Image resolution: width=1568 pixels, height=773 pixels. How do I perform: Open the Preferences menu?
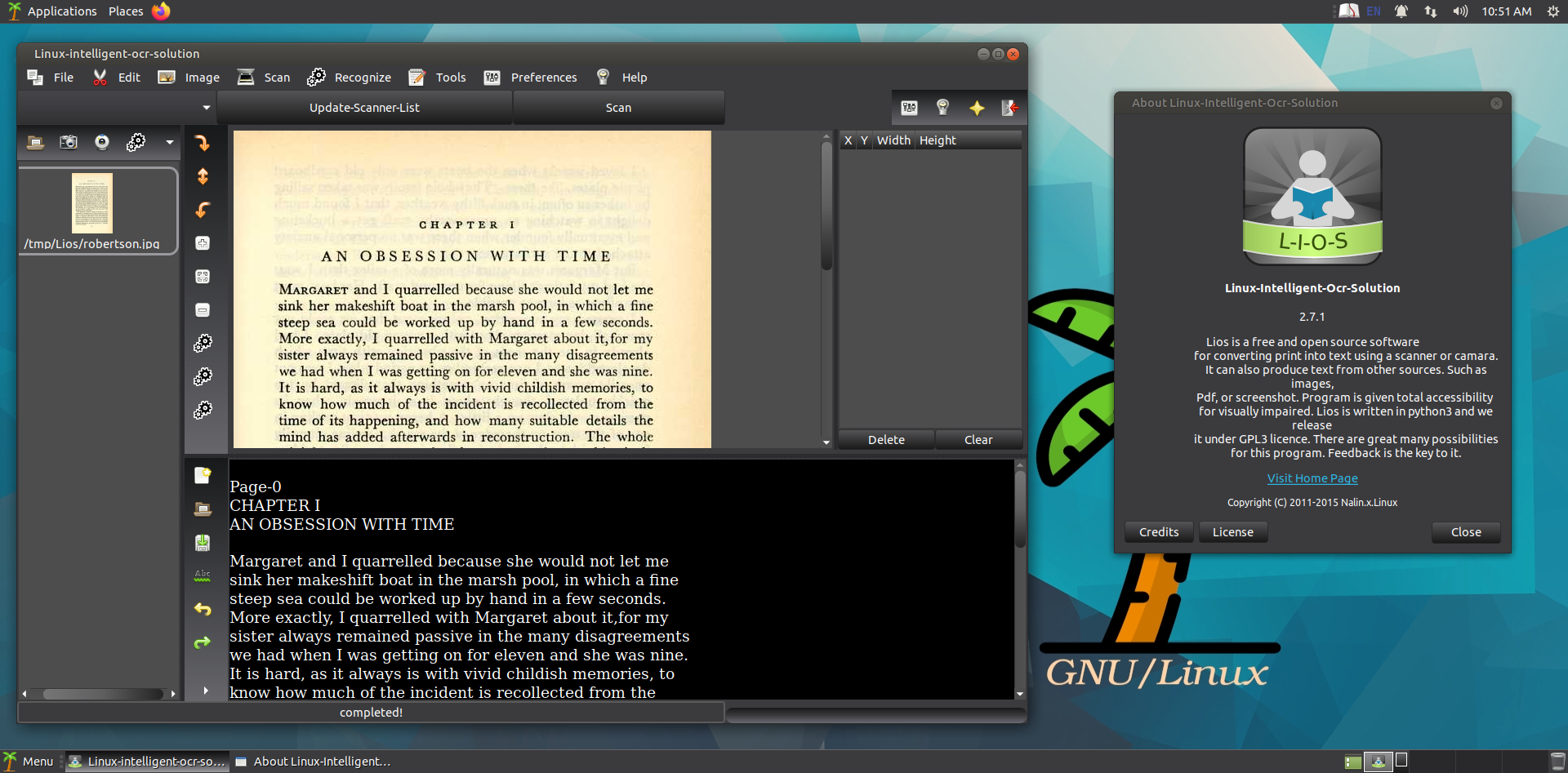[x=530, y=78]
